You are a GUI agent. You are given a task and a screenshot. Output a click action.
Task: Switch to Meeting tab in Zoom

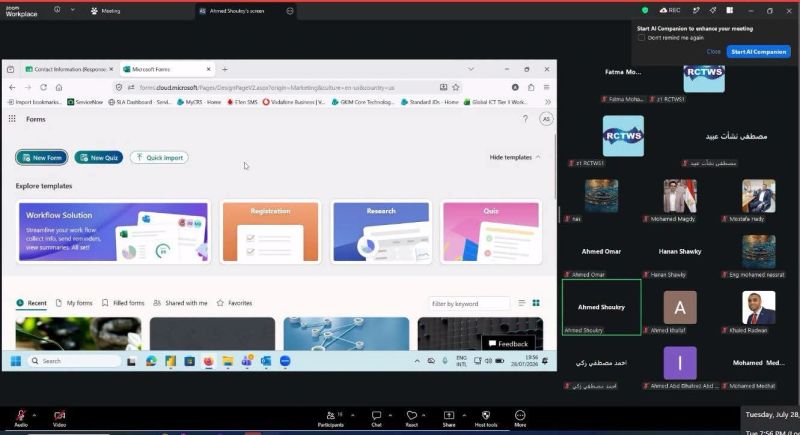tap(106, 11)
